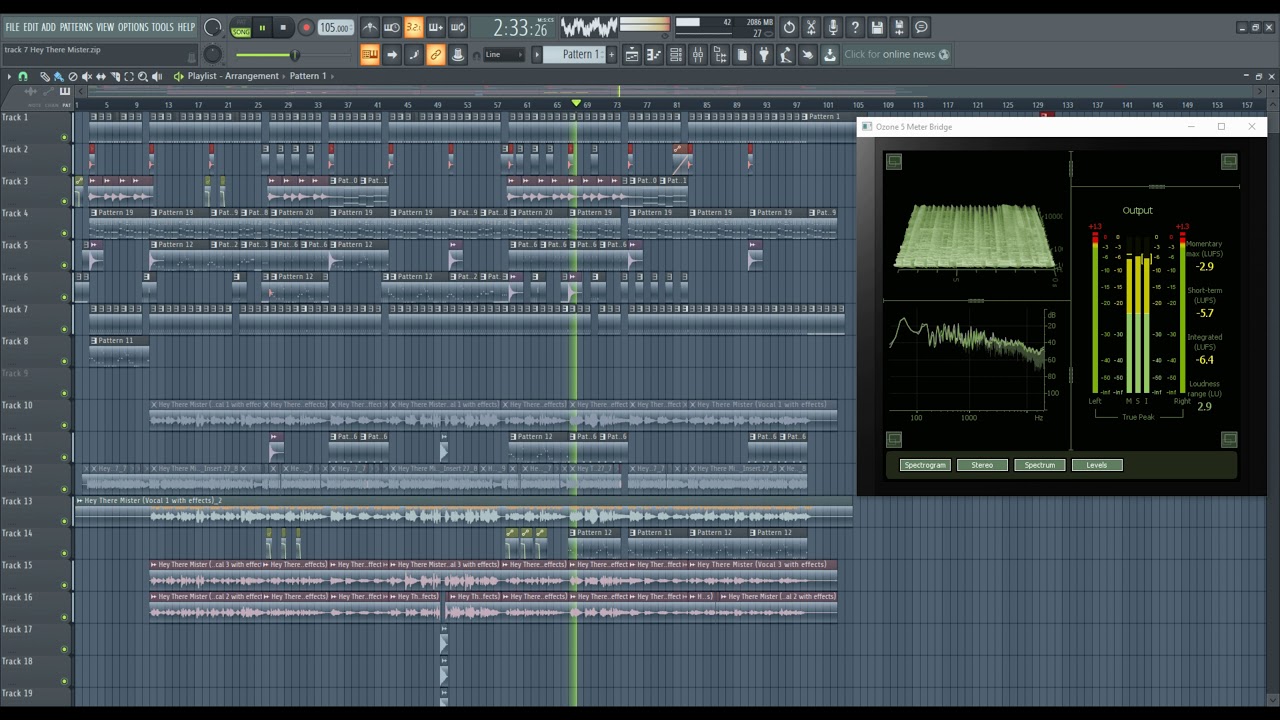Select the Paint brush tool in Playlist

click(58, 76)
